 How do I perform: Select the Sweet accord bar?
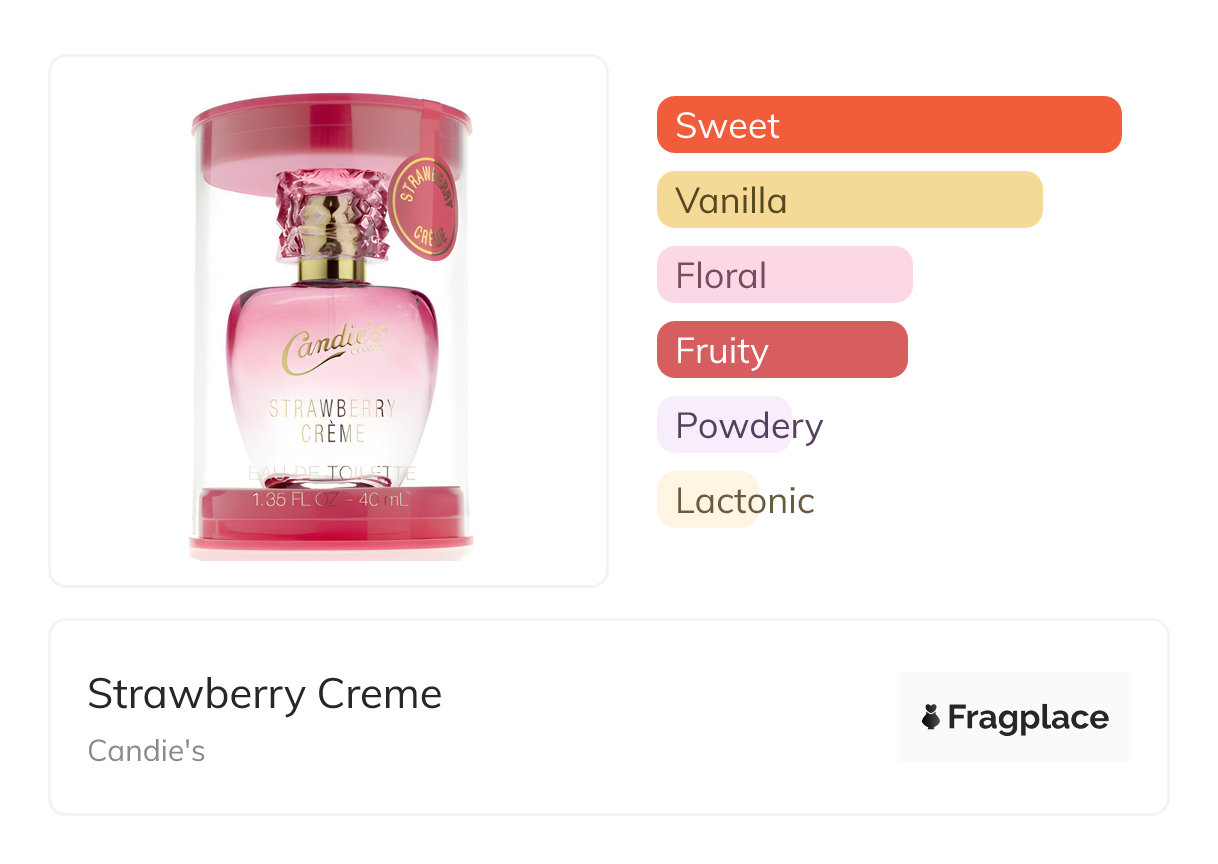point(888,125)
